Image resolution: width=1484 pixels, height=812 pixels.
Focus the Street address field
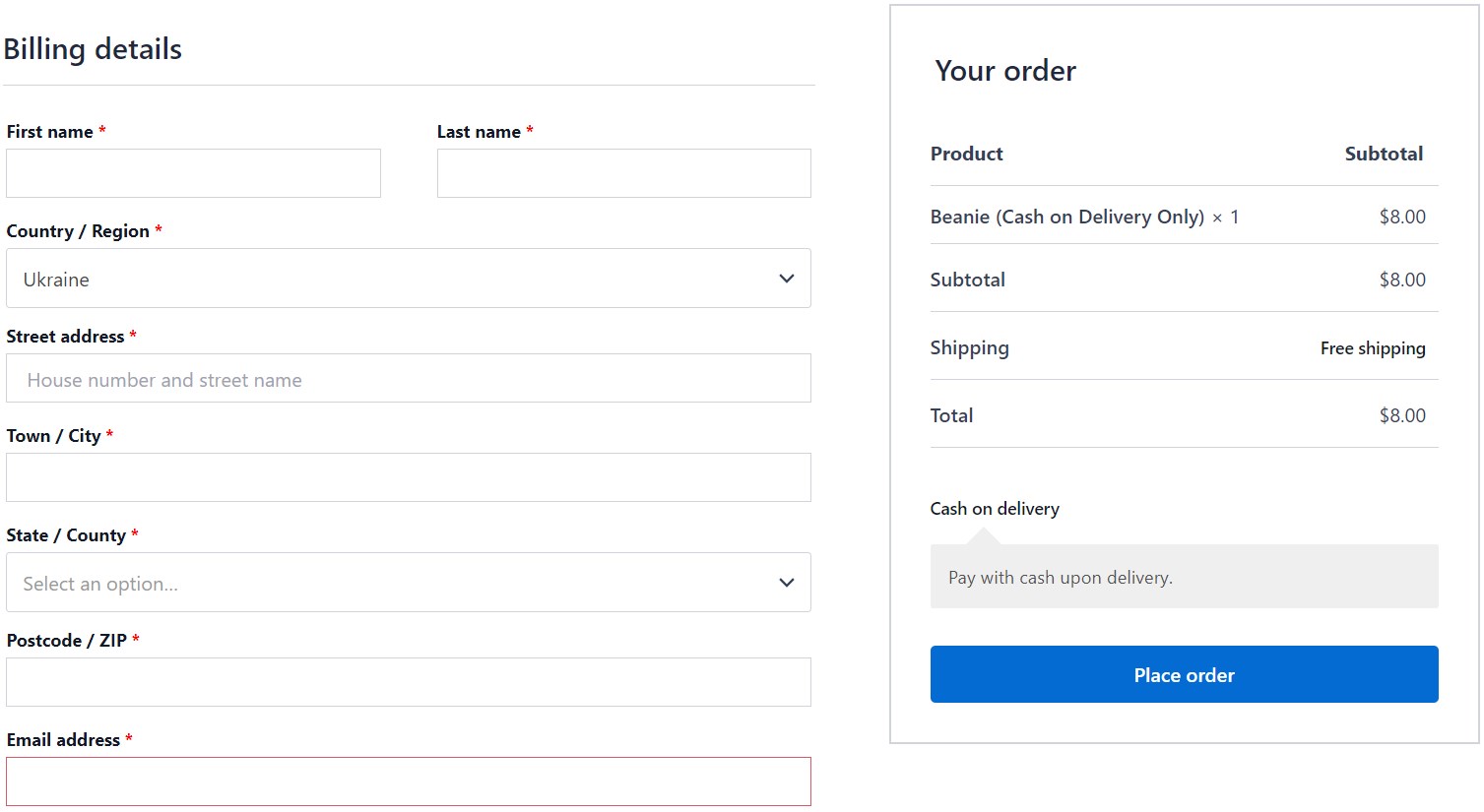pos(408,377)
